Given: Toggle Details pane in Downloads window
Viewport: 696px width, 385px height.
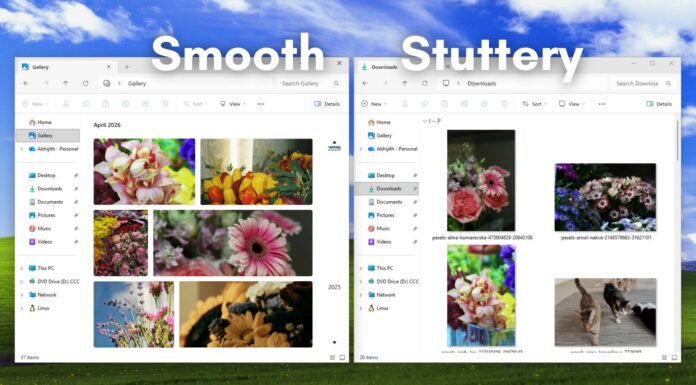Looking at the screenshot, I should (659, 104).
